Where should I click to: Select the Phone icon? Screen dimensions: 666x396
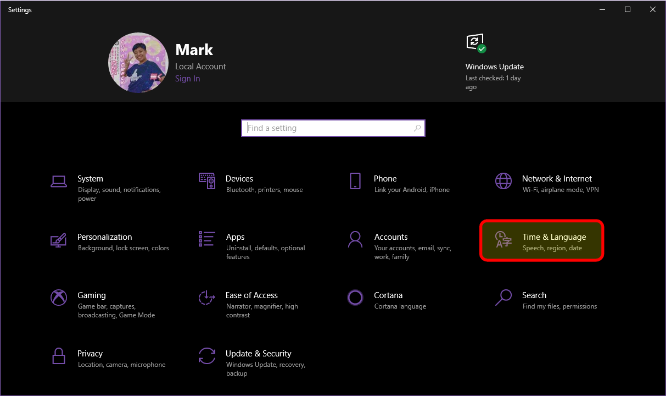point(355,181)
